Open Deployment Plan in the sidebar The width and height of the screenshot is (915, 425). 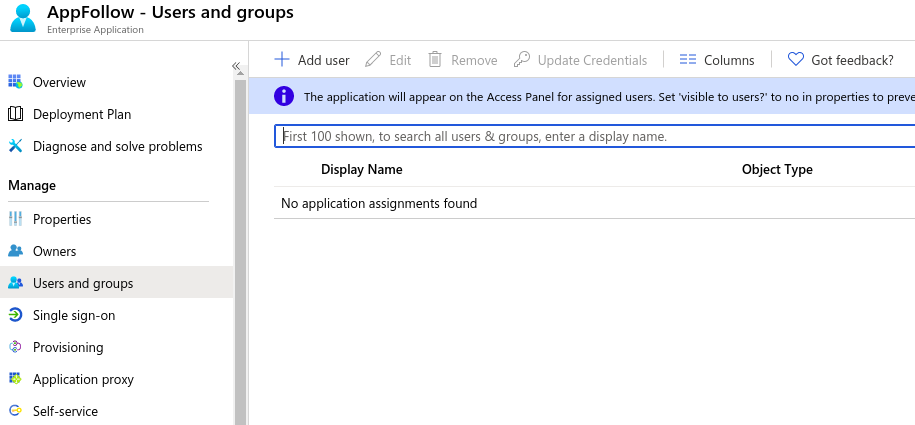click(x=82, y=114)
